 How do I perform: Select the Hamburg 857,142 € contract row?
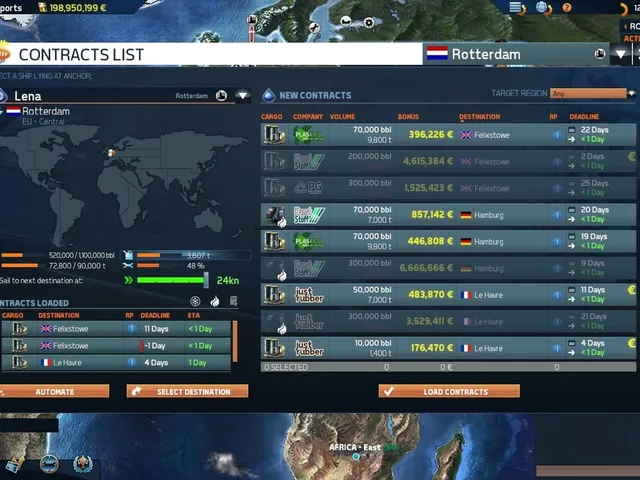[x=448, y=215]
